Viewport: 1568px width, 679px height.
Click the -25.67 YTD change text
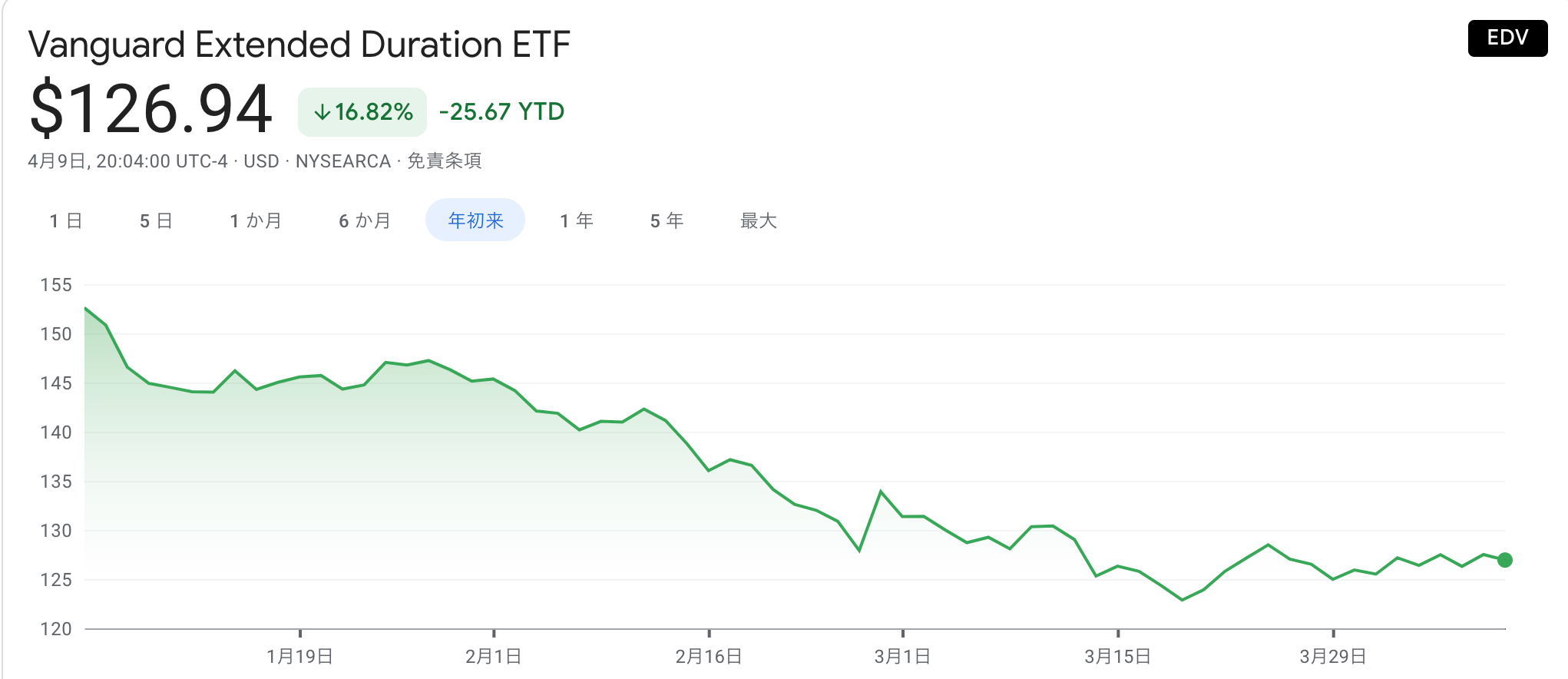pyautogui.click(x=501, y=112)
